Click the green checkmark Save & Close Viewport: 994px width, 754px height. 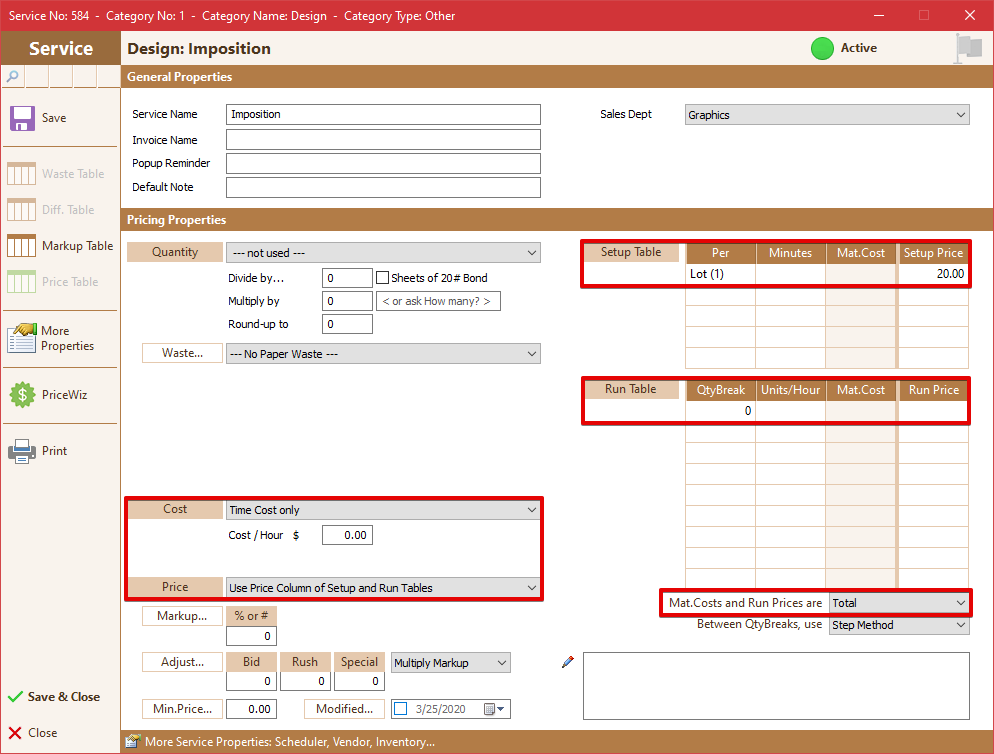click(15, 697)
